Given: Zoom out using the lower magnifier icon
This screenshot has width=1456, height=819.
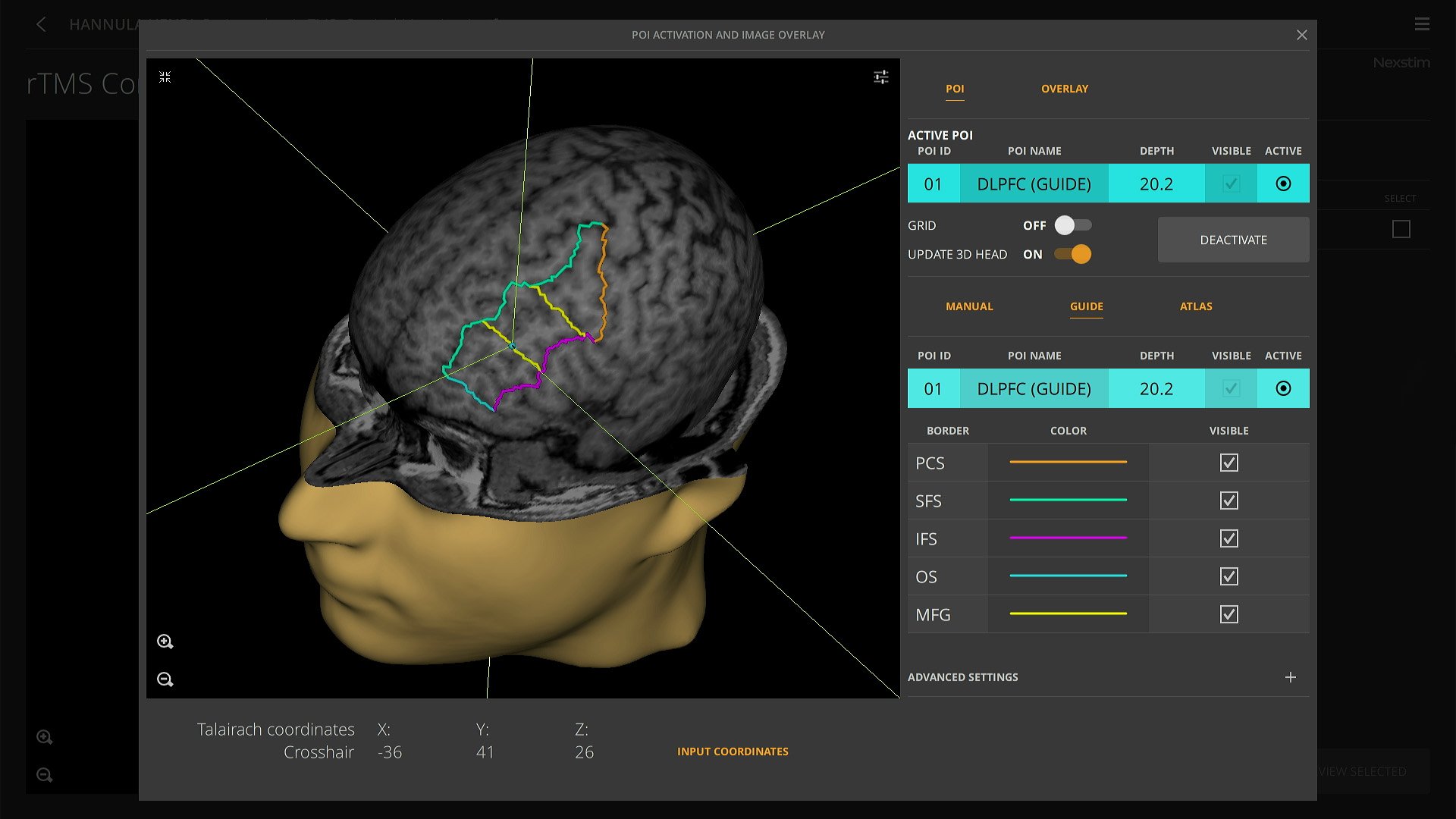Looking at the screenshot, I should click(165, 679).
